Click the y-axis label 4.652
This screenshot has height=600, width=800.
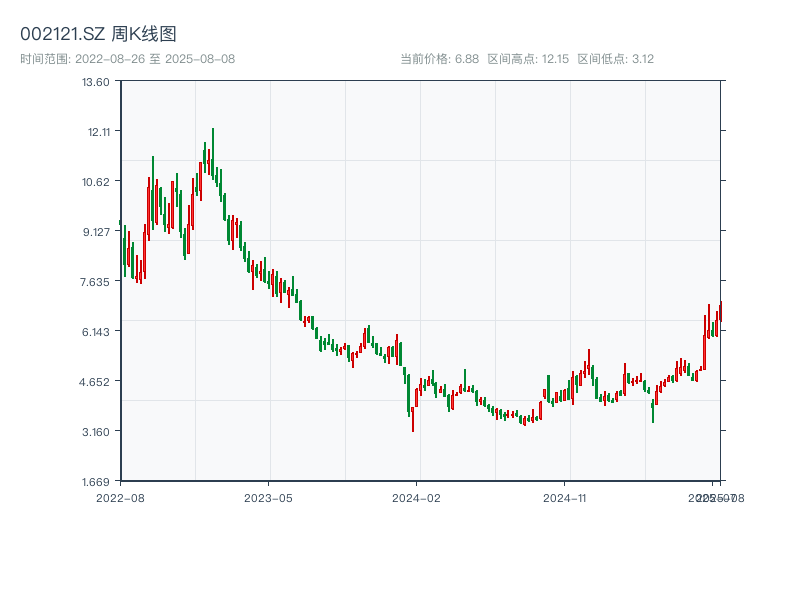coord(94,382)
